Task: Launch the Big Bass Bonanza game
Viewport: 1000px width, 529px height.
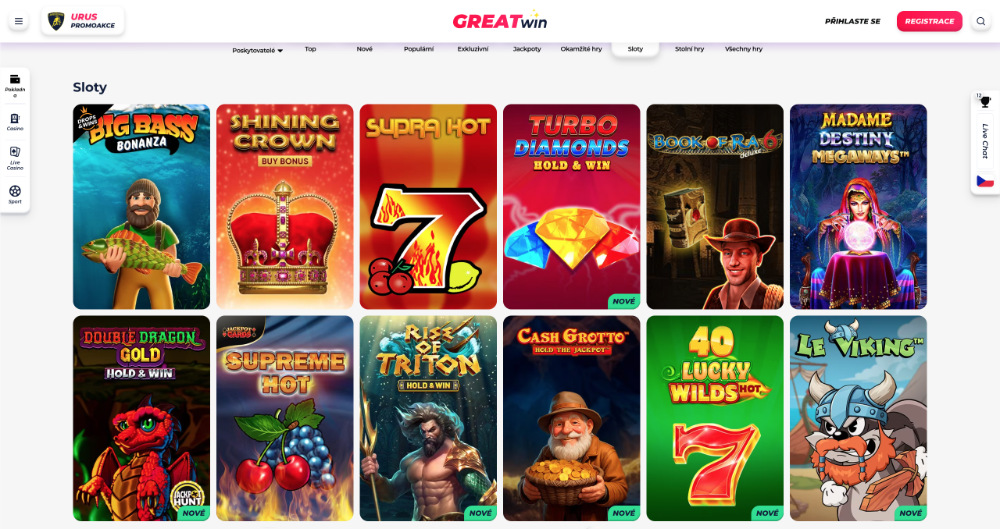Action: tap(142, 207)
